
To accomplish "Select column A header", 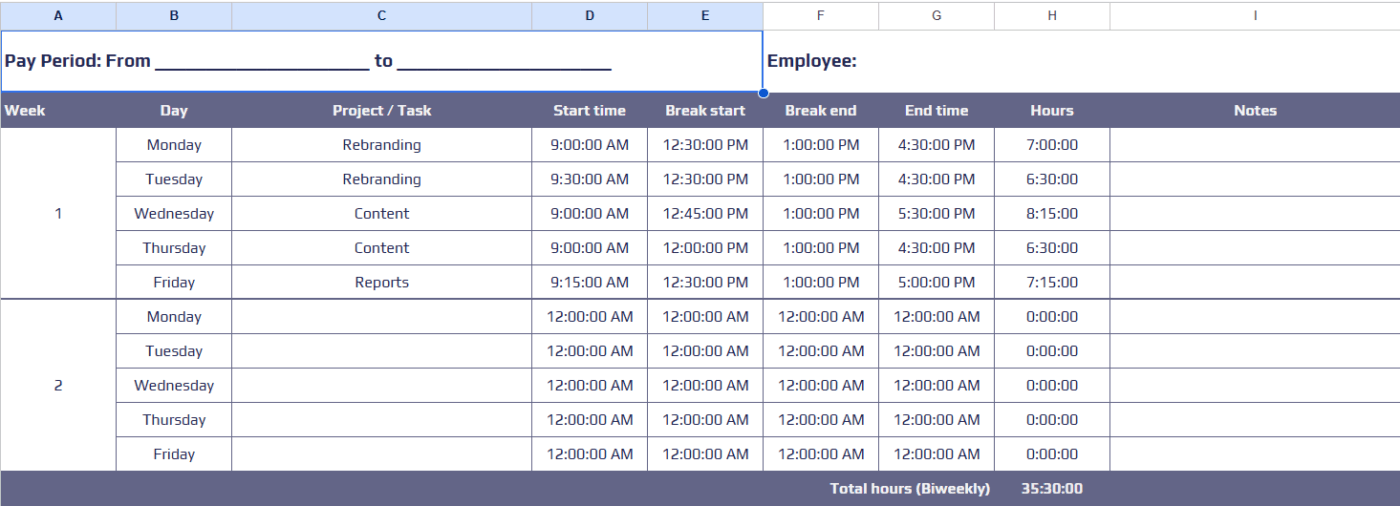I will coord(58,16).
